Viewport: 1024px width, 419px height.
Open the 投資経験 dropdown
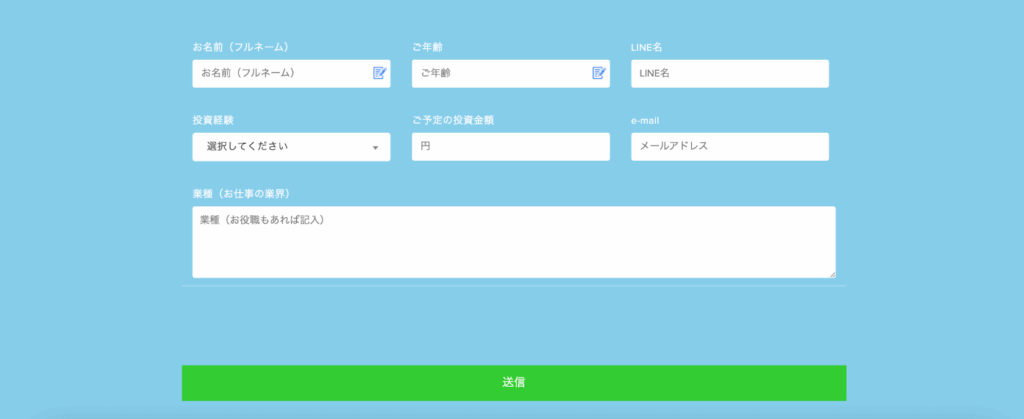click(x=291, y=147)
